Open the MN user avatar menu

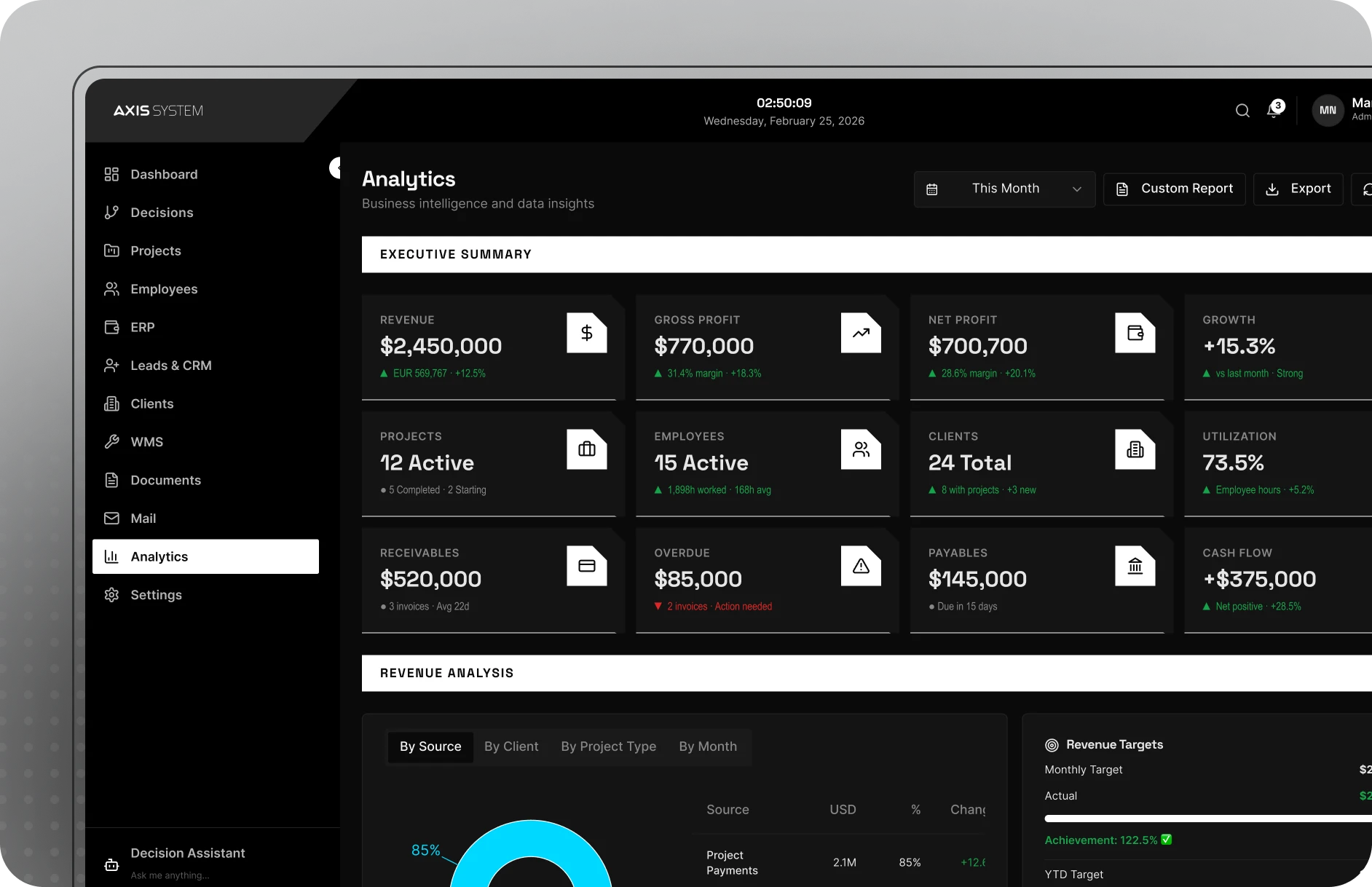1328,111
